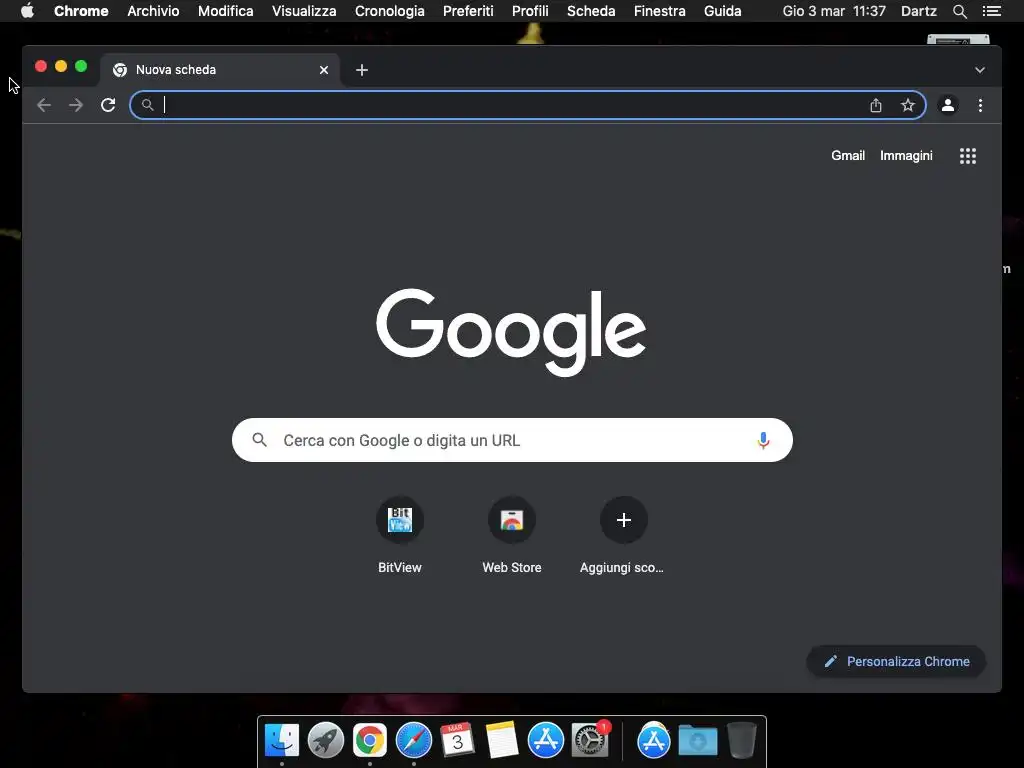The height and width of the screenshot is (768, 1024).
Task: Select the Nuova scheda tab
Action: (x=219, y=70)
